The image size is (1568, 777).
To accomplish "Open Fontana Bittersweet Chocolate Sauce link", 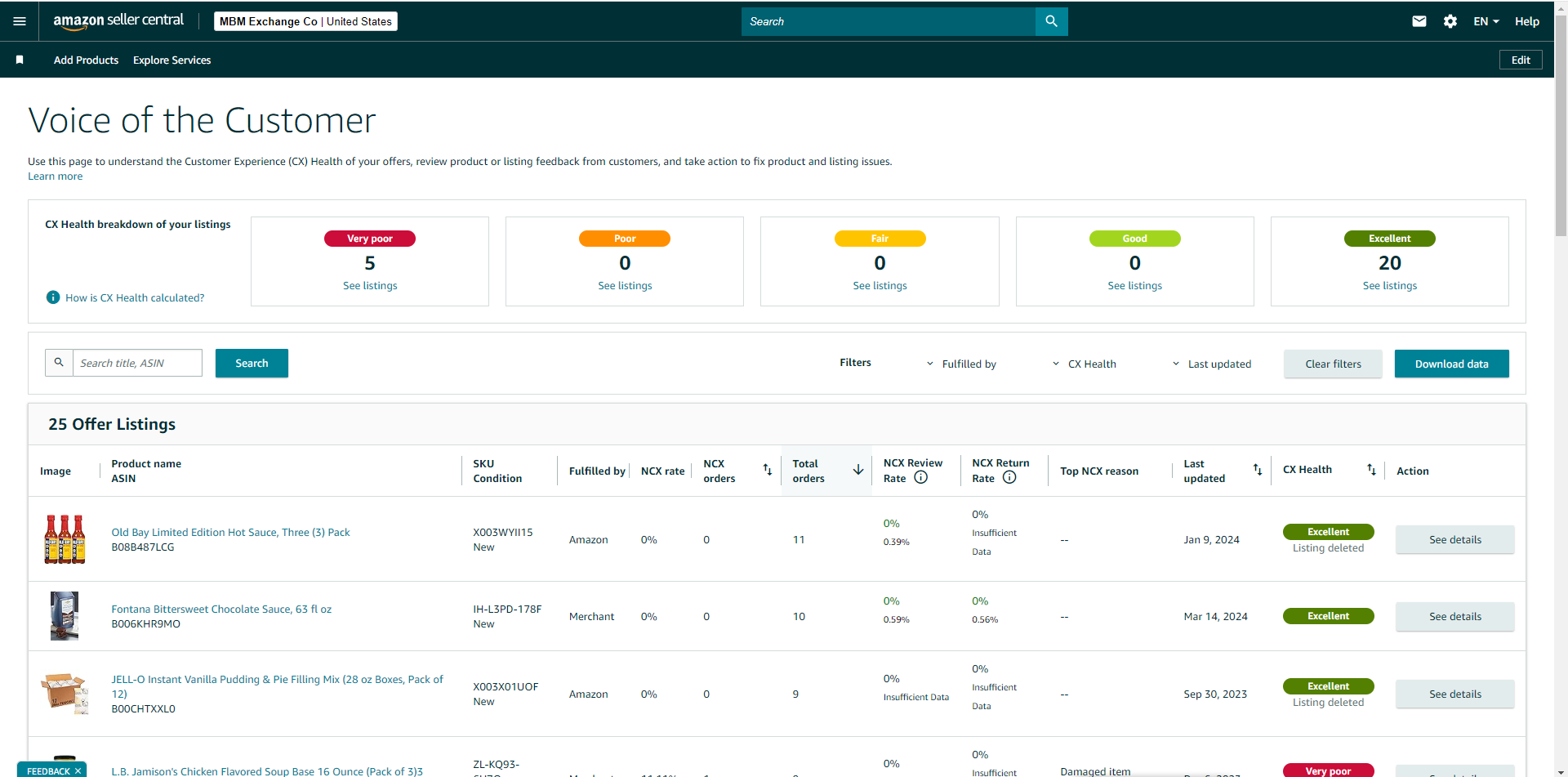I will pos(221,609).
